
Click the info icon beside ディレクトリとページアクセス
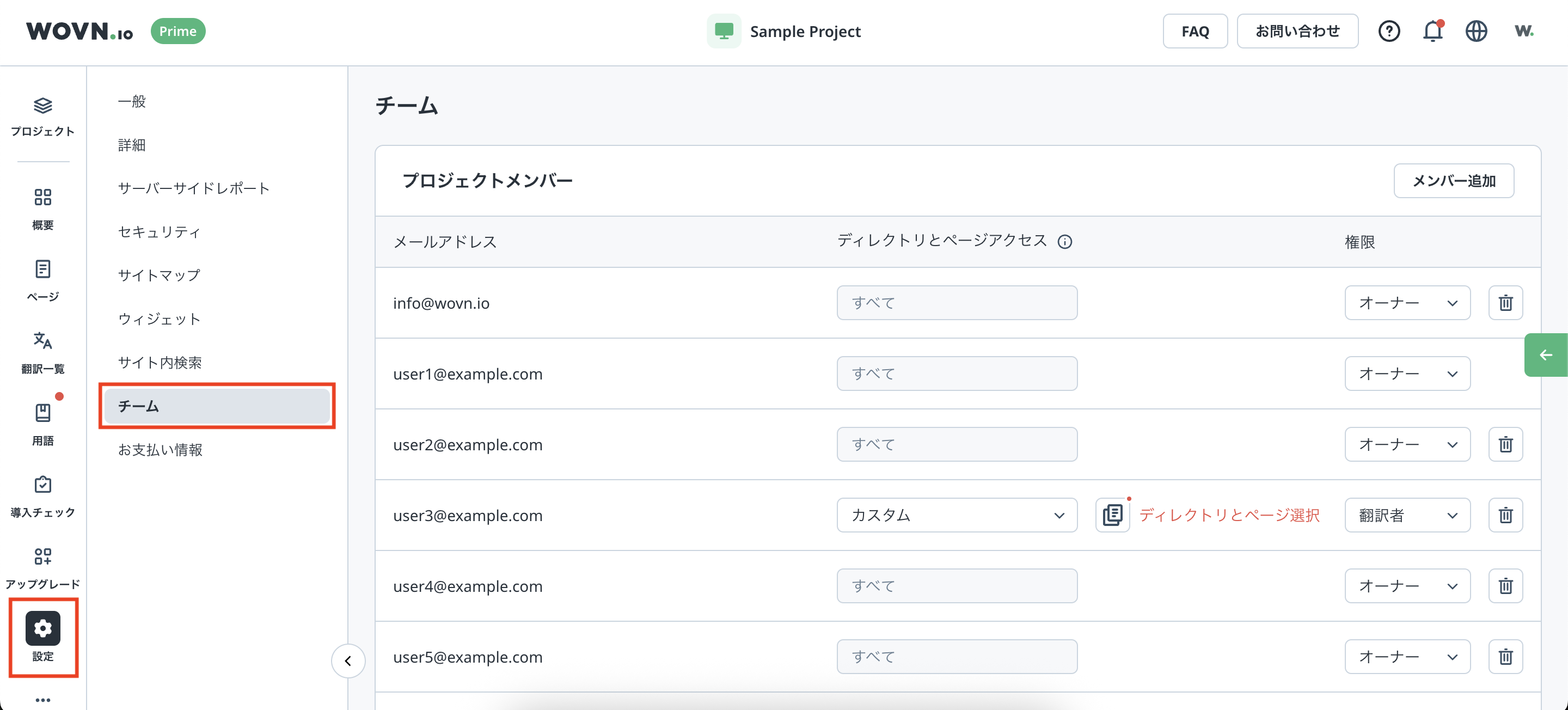tap(1064, 242)
